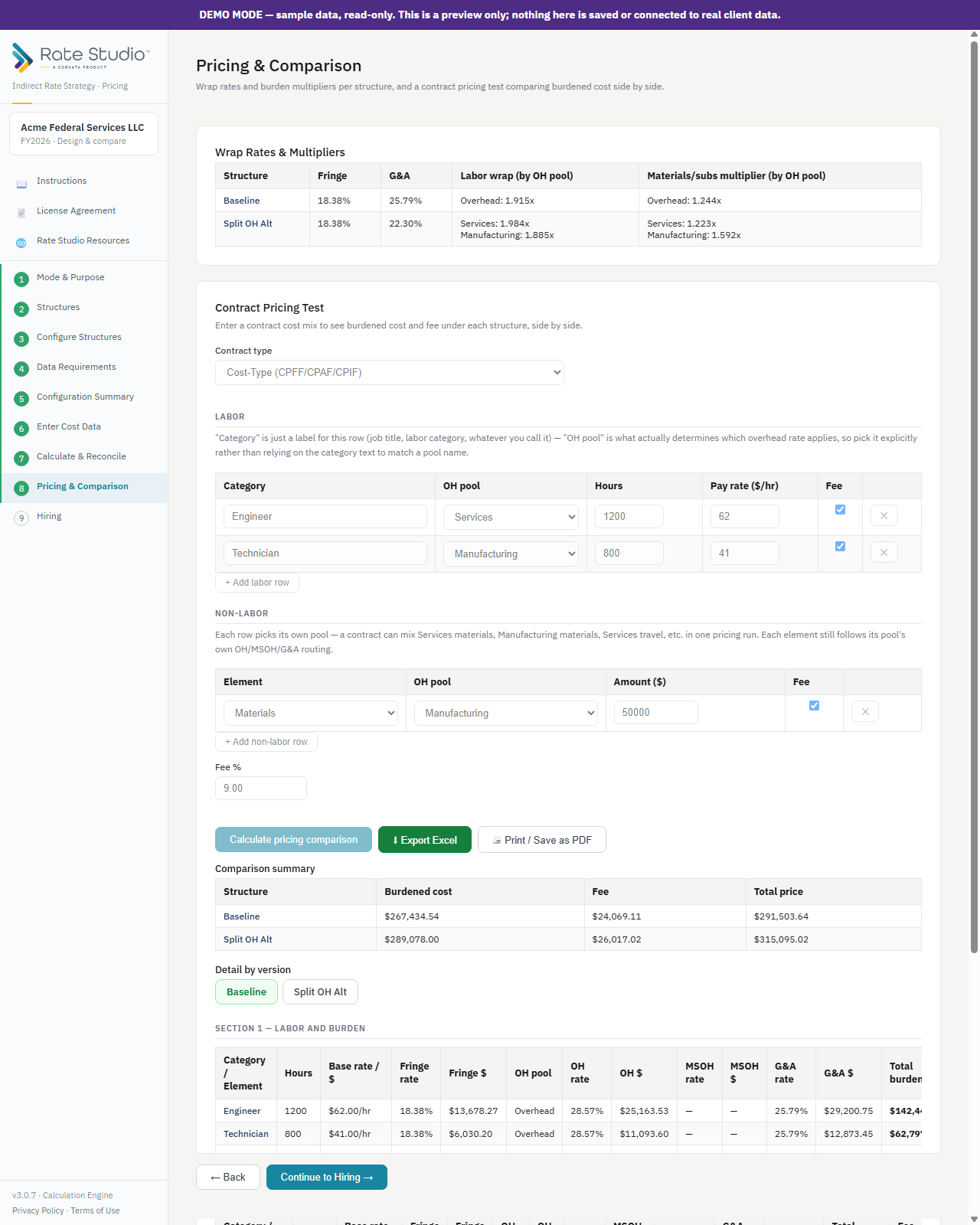Screen dimensions: 980x1225
Task: Toggle Fee checkbox for Technician row
Action: tap(840, 547)
